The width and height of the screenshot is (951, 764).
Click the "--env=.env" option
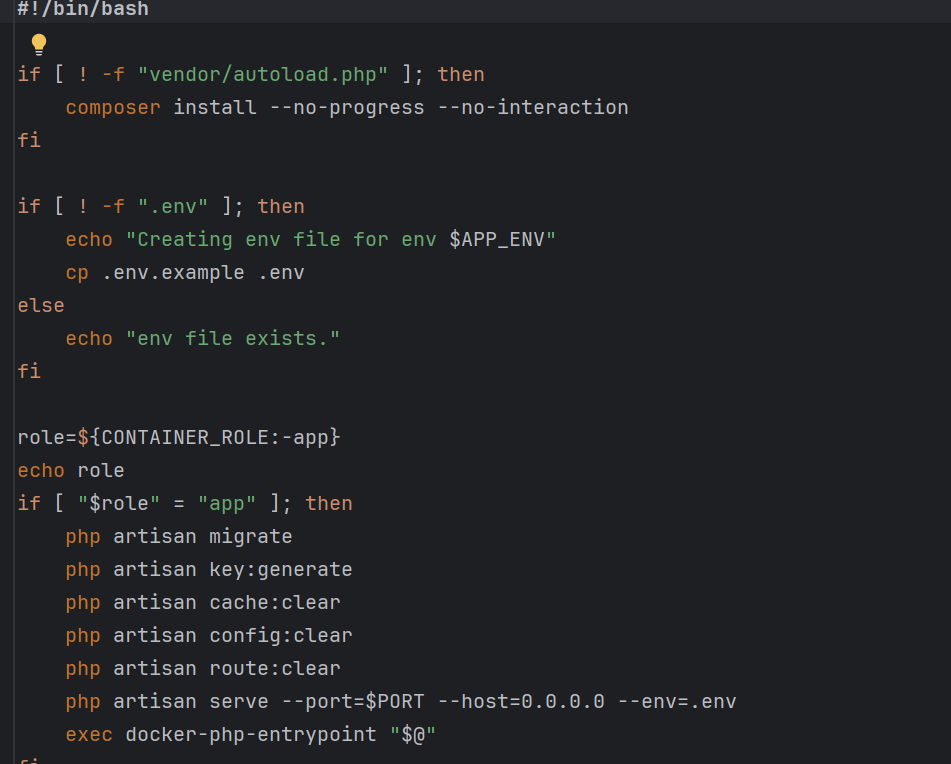677,702
